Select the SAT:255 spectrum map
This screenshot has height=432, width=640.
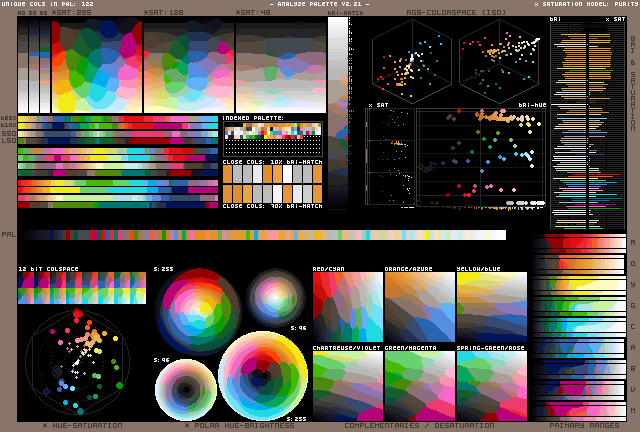tap(96, 67)
